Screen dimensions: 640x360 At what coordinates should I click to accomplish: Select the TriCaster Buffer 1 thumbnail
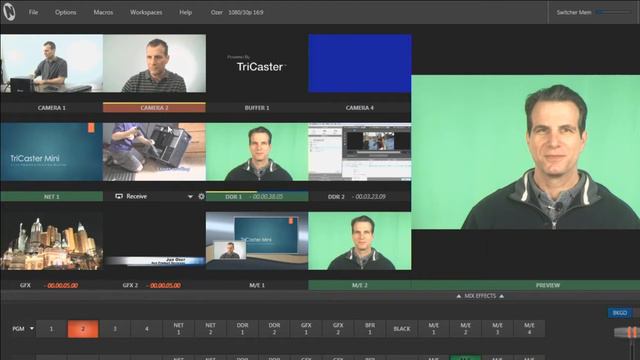click(257, 63)
